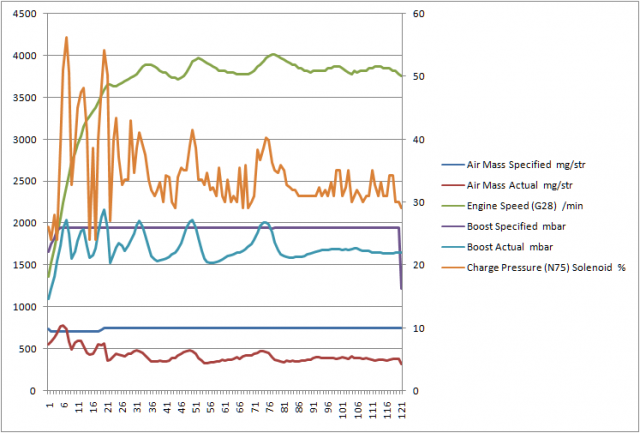Click the tallest orange Charge Pressure peak

pyautogui.click(x=67, y=38)
